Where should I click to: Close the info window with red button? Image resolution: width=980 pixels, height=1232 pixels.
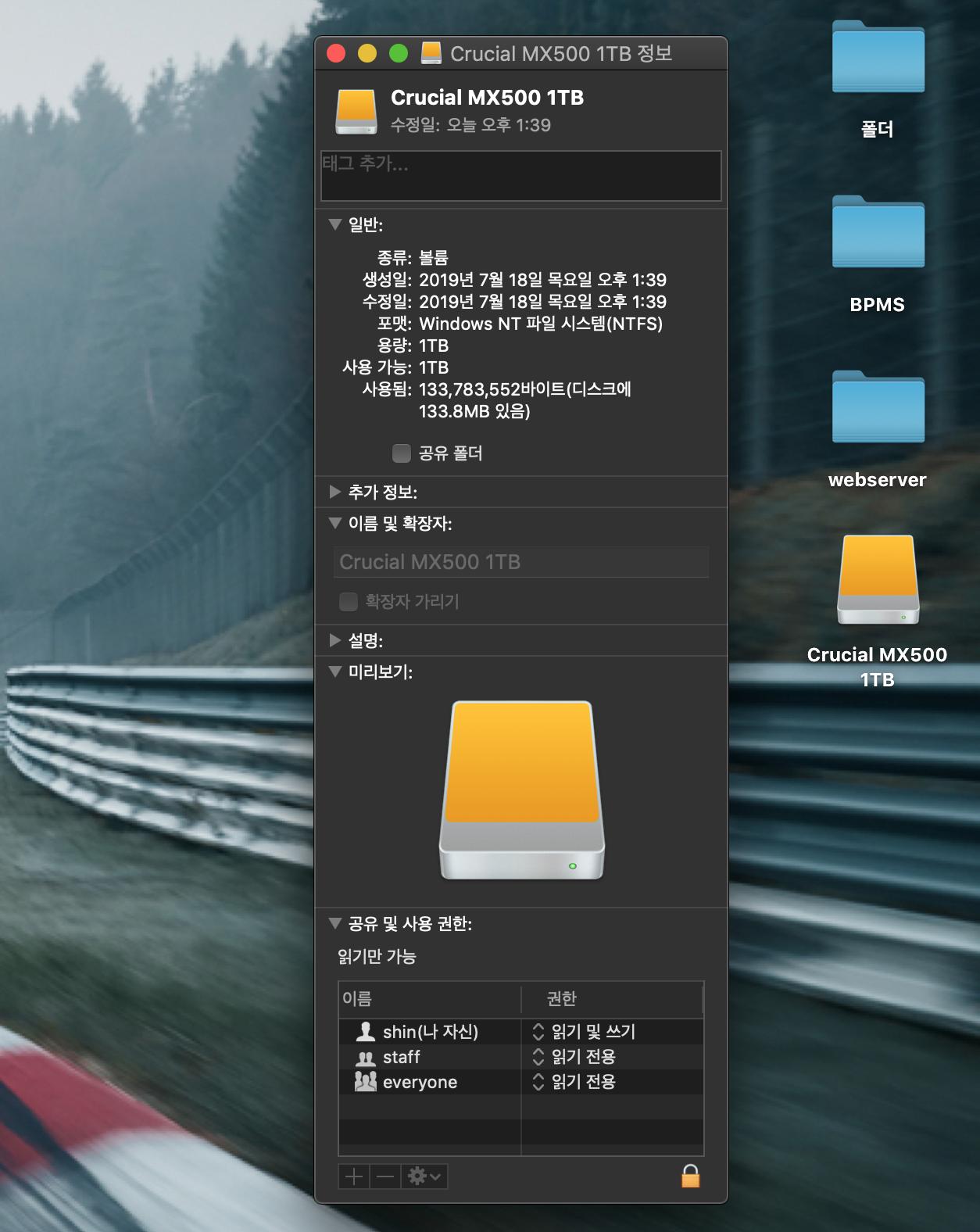[x=336, y=53]
